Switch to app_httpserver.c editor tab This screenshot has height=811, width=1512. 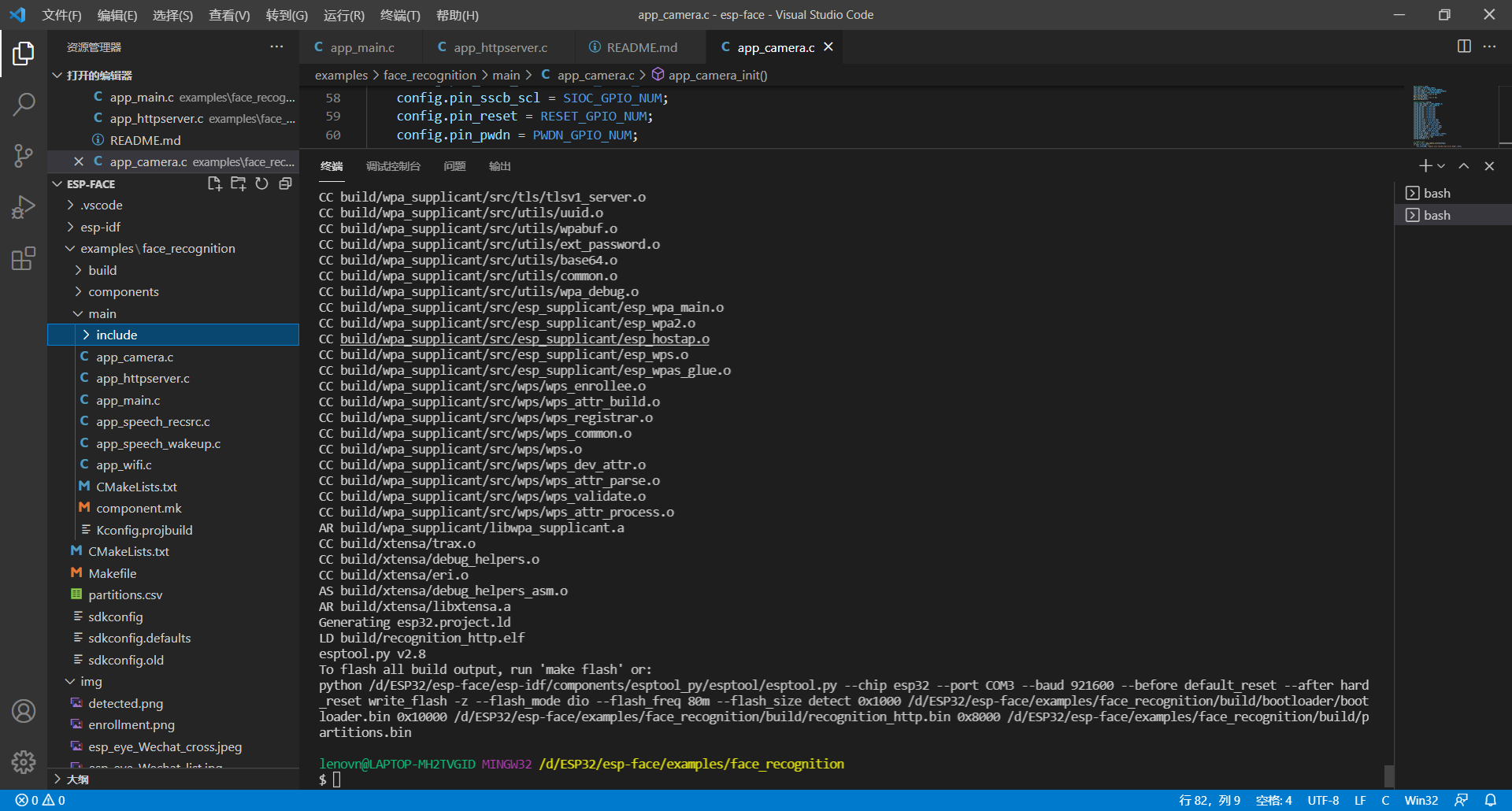click(x=498, y=47)
